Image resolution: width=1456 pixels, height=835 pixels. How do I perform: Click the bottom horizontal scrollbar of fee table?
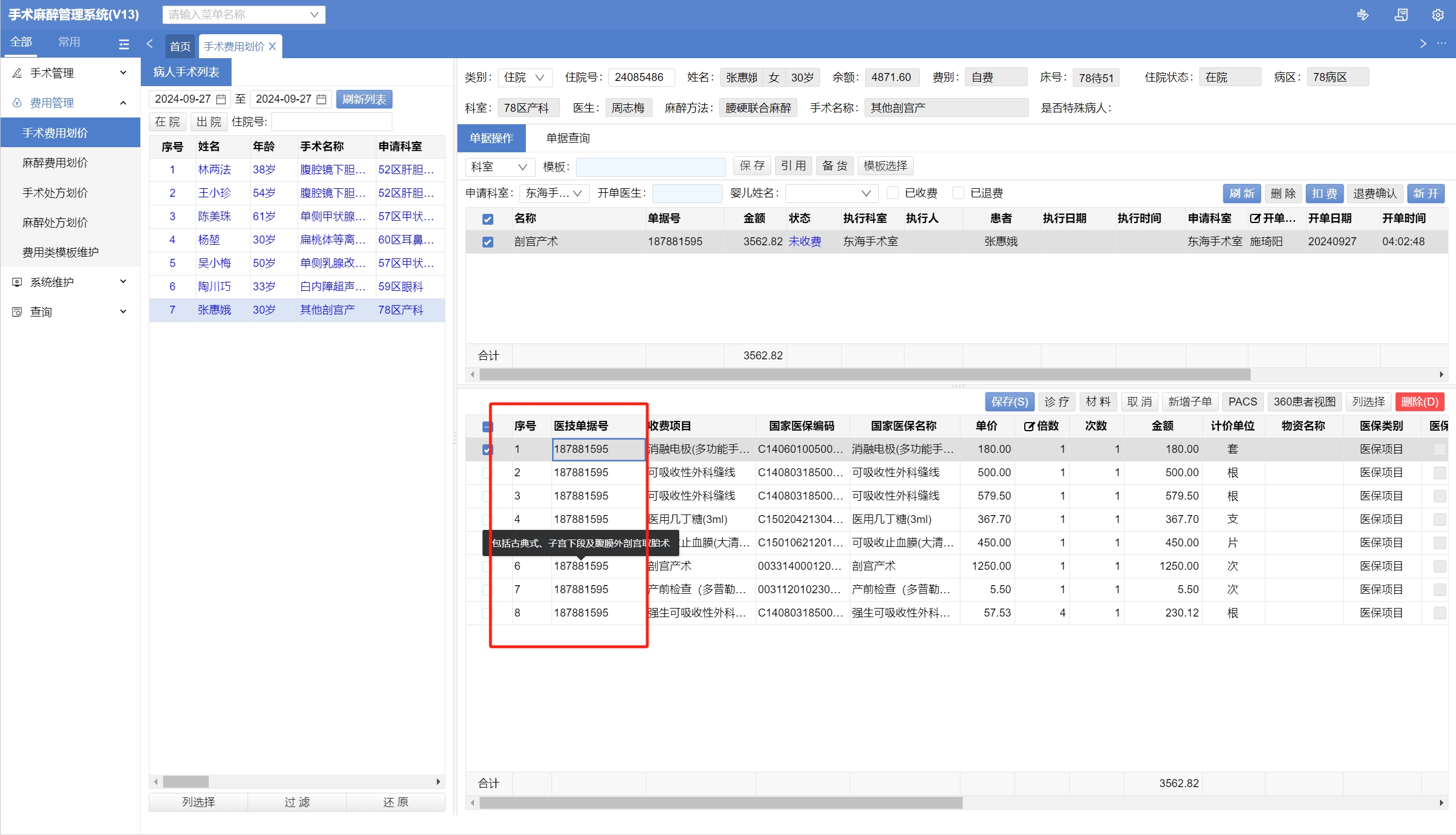[720, 802]
